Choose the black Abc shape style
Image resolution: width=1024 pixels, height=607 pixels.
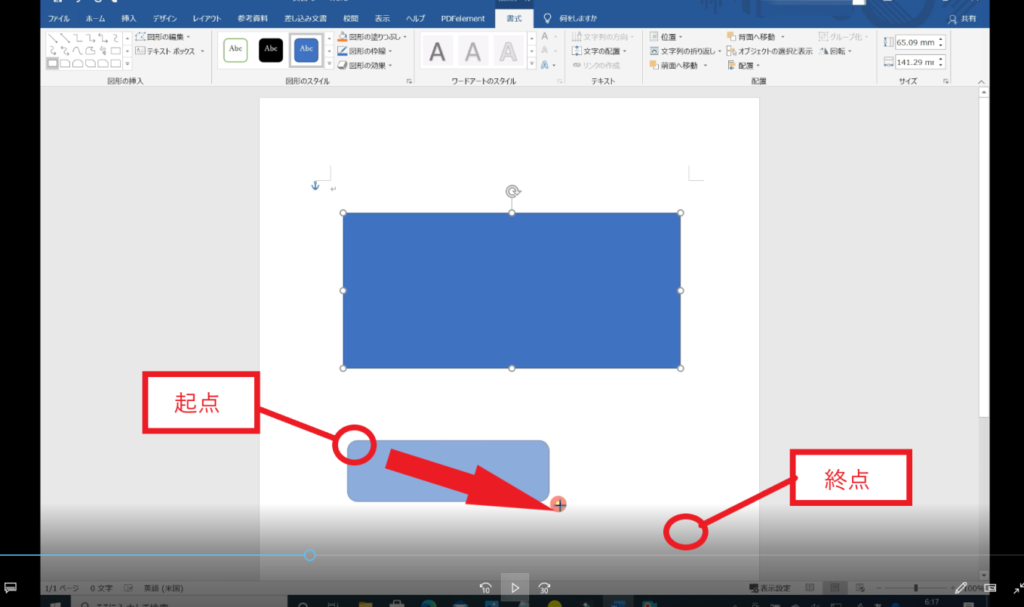click(271, 49)
